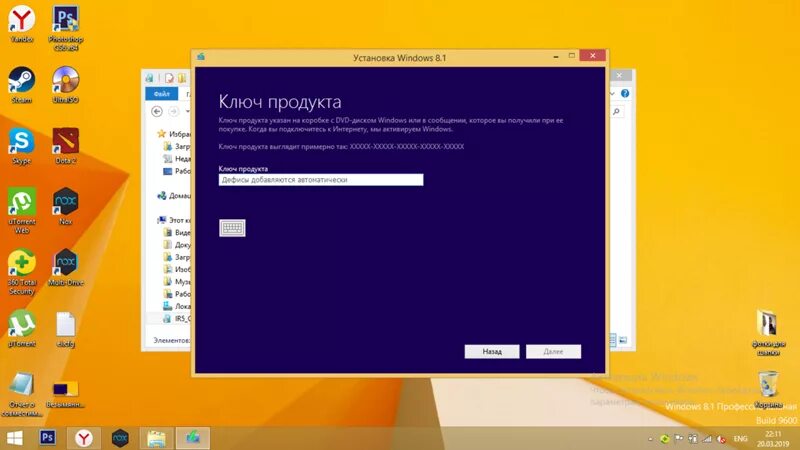Select Отчет о совместимости desktop file
Screen dimensions: 800x450
coord(21,394)
